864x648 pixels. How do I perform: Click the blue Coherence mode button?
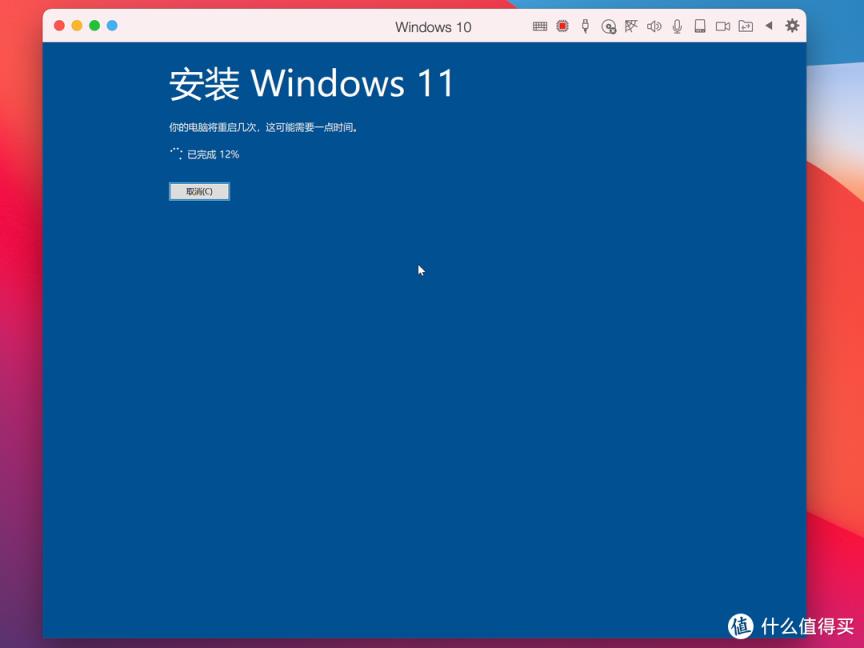click(112, 26)
